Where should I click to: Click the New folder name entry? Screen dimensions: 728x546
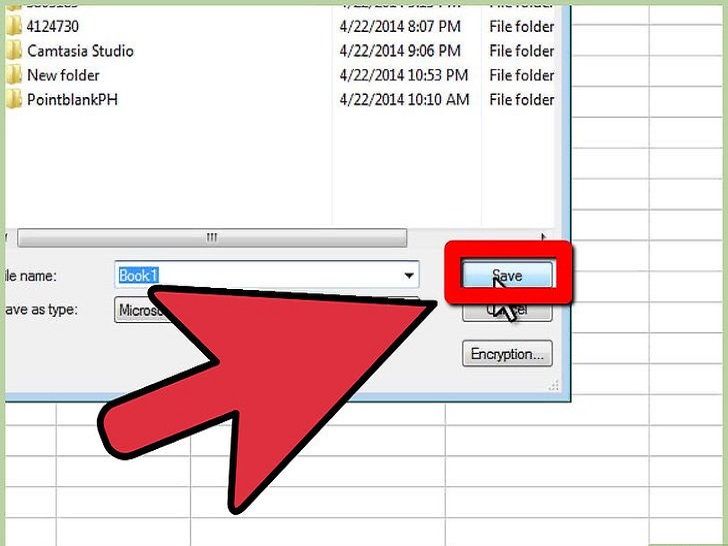pyautogui.click(x=63, y=75)
